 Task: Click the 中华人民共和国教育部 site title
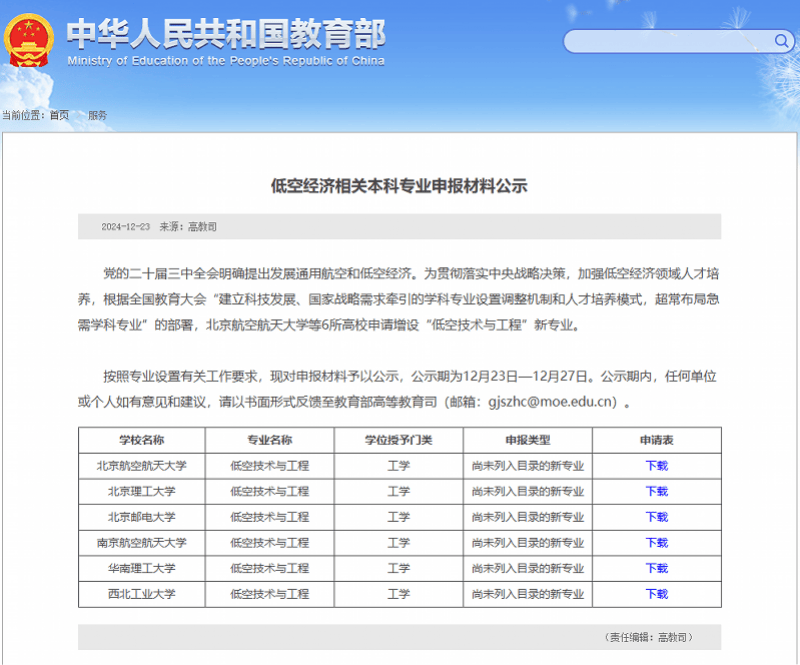click(226, 34)
